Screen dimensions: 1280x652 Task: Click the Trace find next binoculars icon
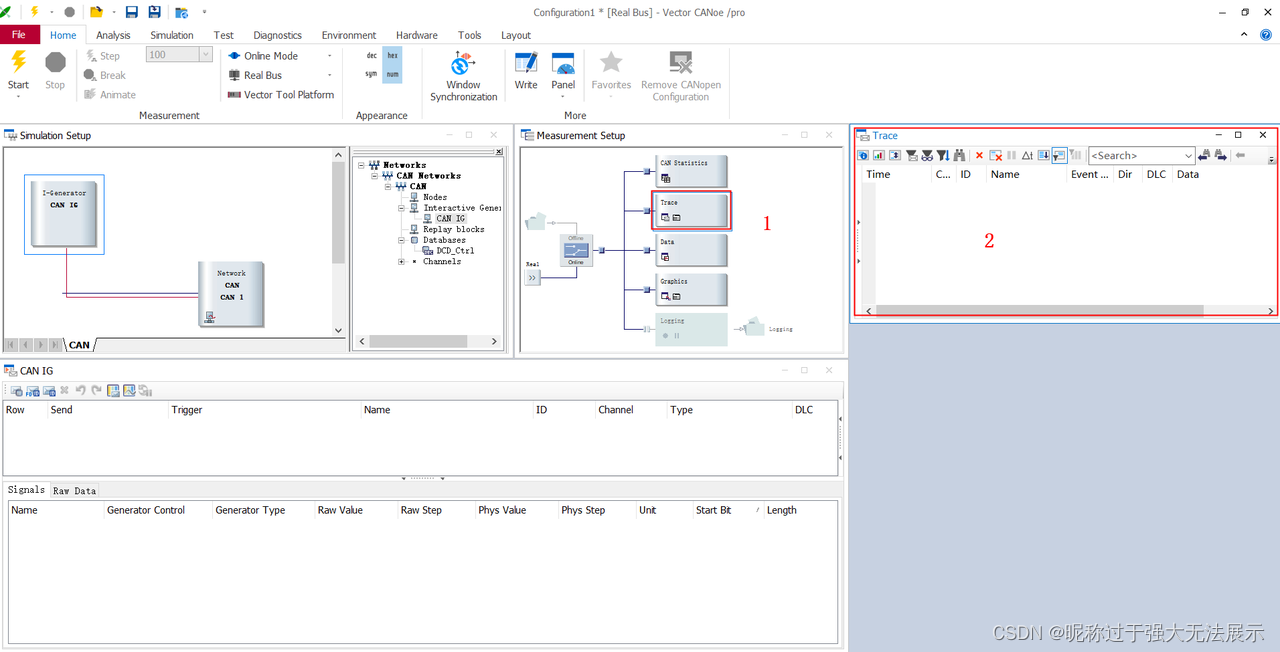[1219, 155]
